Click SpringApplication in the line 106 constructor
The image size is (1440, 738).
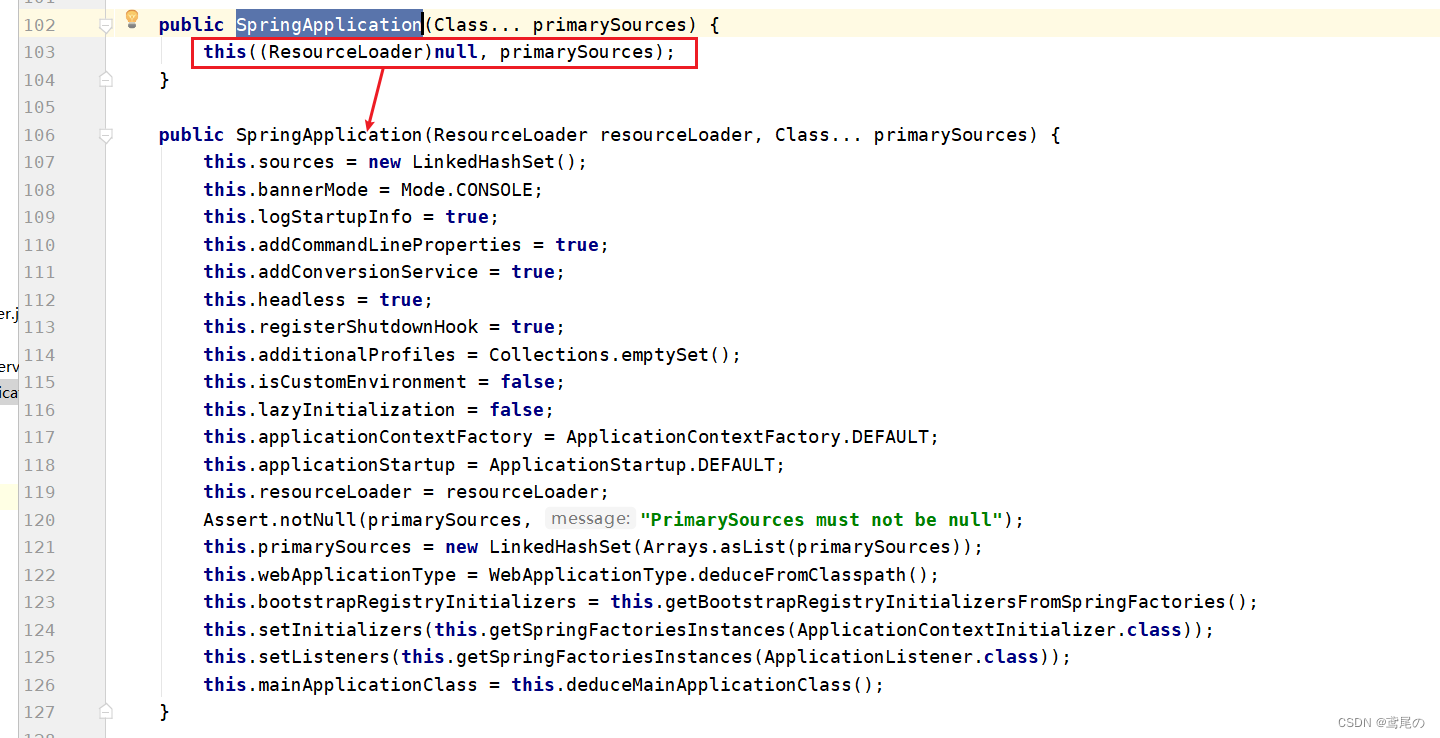[x=329, y=135]
